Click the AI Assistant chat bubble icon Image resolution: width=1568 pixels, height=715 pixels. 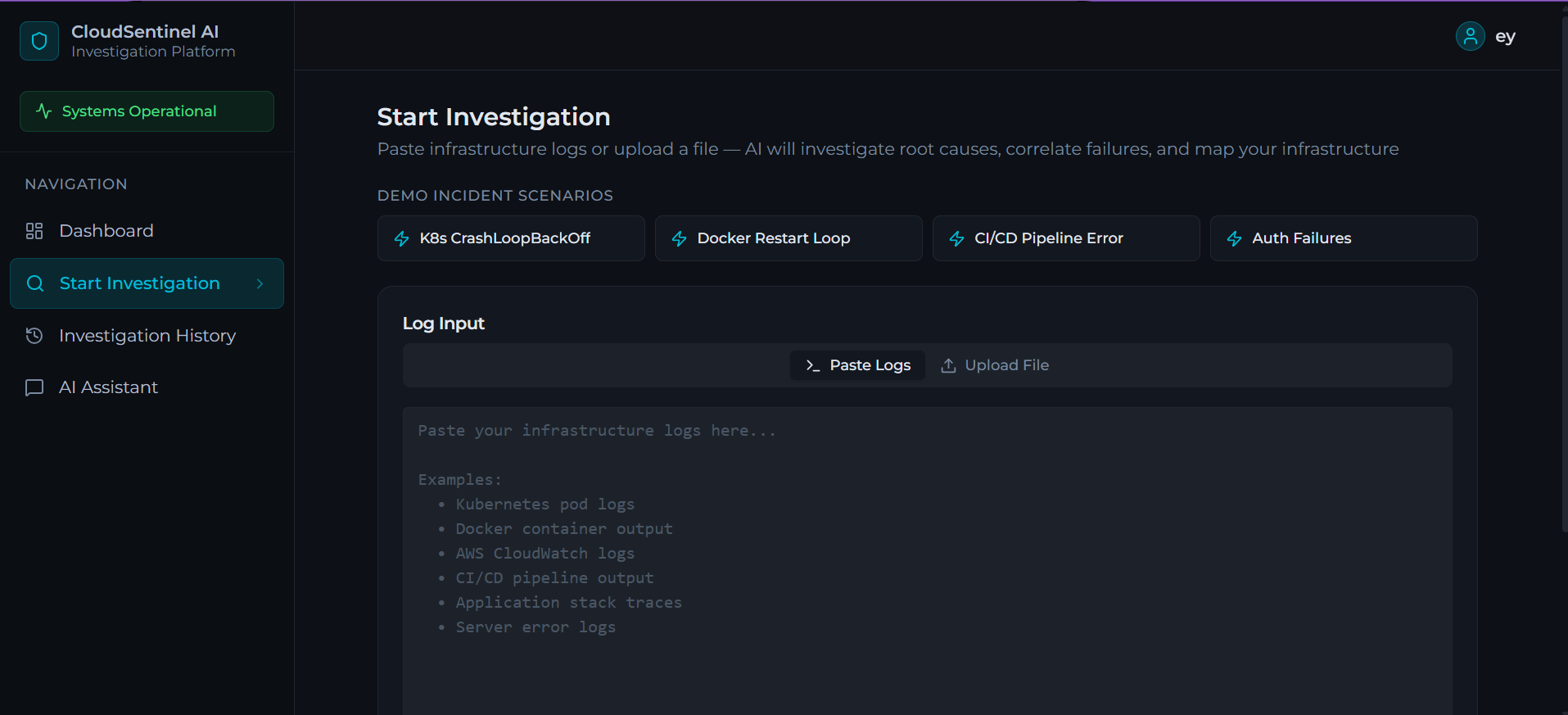pos(34,387)
